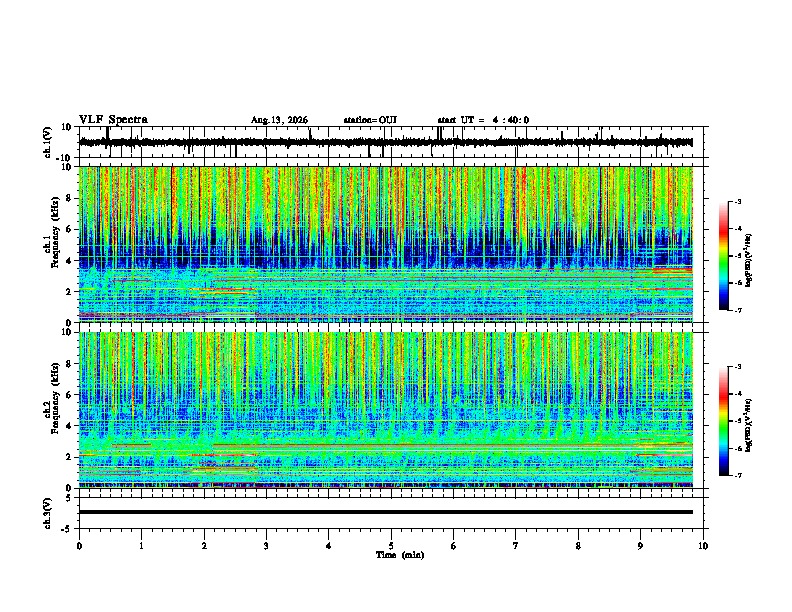Click the Time (min) axis label
792x612 pixels.
pos(400,555)
